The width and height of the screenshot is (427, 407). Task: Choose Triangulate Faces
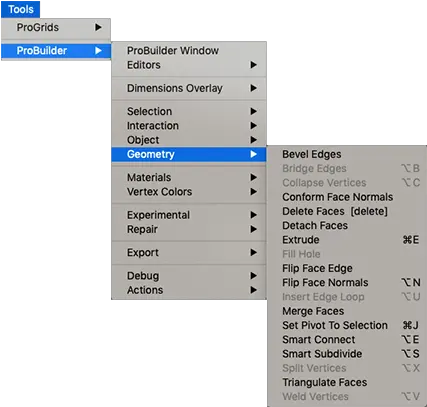[347, 383]
